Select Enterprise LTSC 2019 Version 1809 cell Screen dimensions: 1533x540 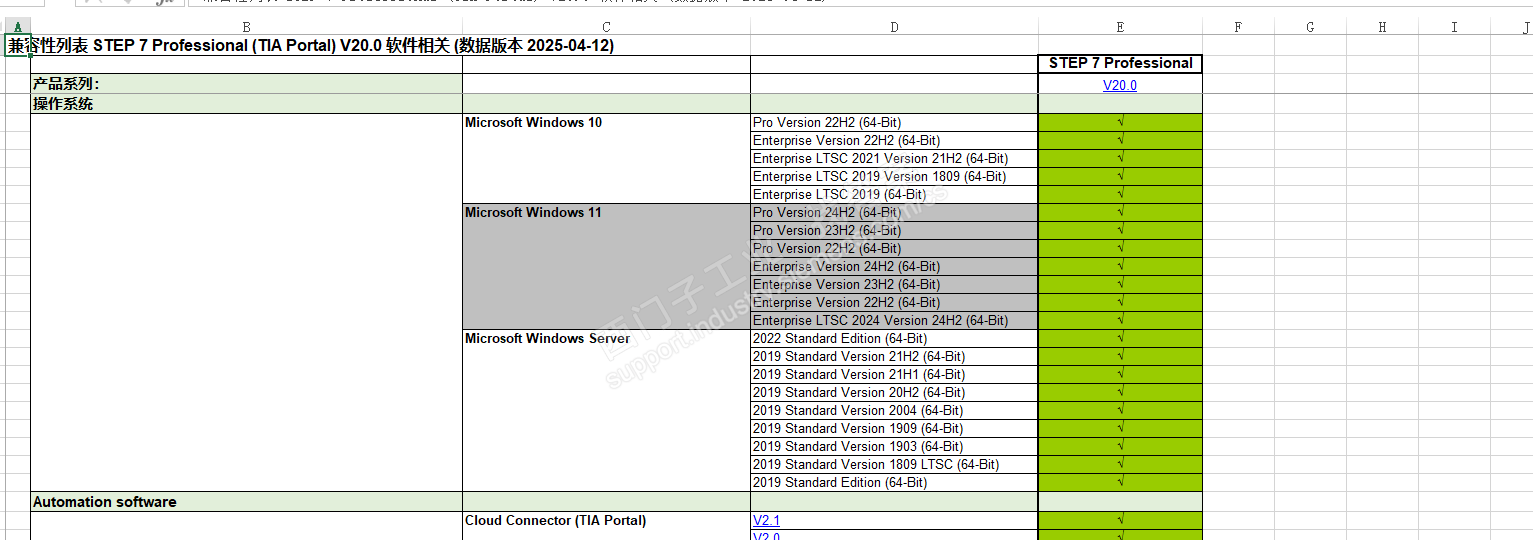point(894,177)
